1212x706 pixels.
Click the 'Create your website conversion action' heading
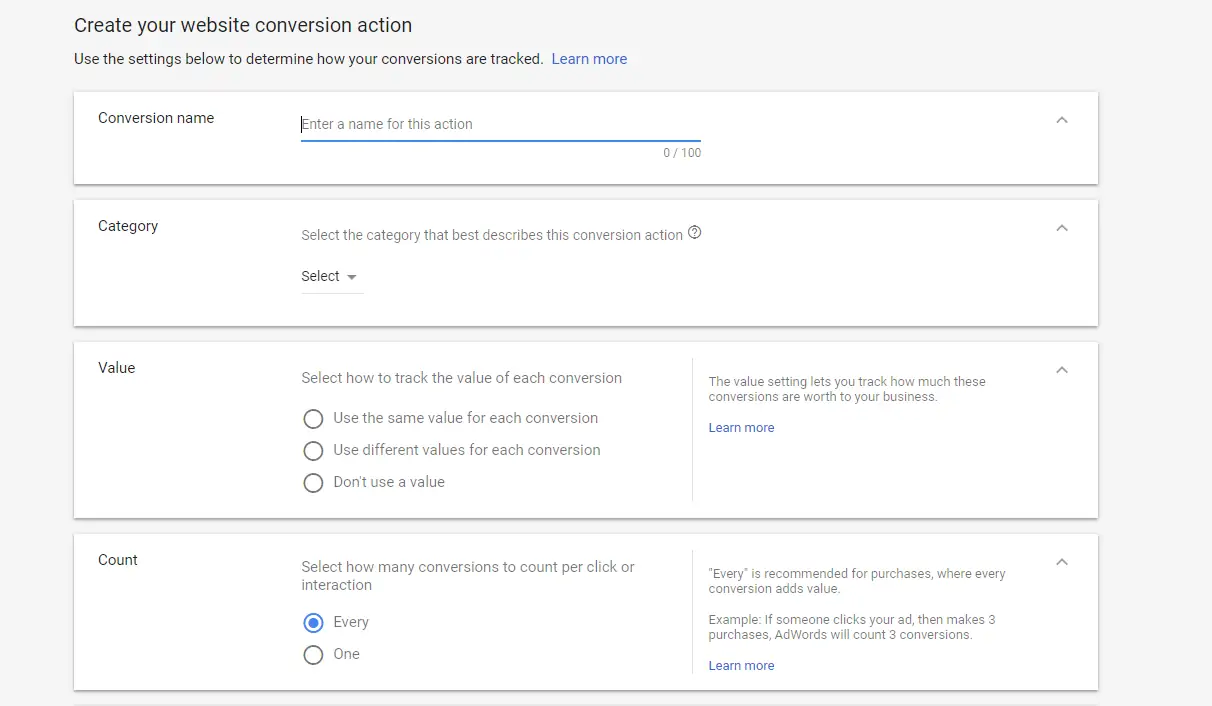(243, 25)
